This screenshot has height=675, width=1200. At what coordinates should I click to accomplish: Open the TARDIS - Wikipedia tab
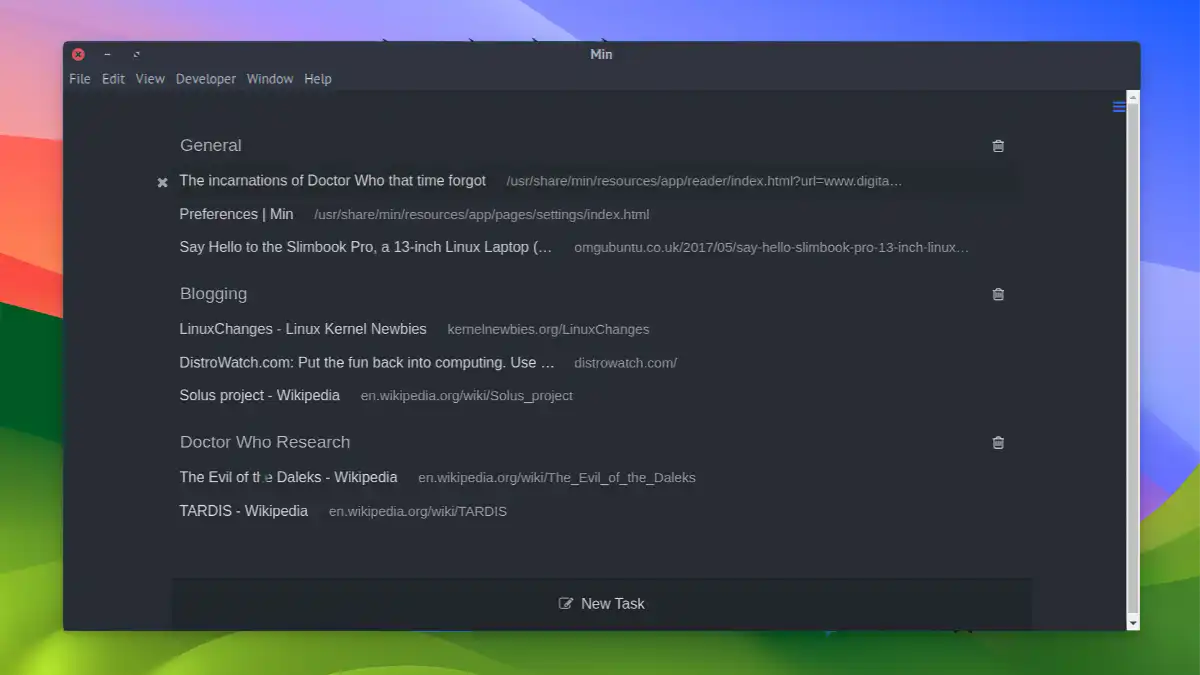[x=243, y=511]
